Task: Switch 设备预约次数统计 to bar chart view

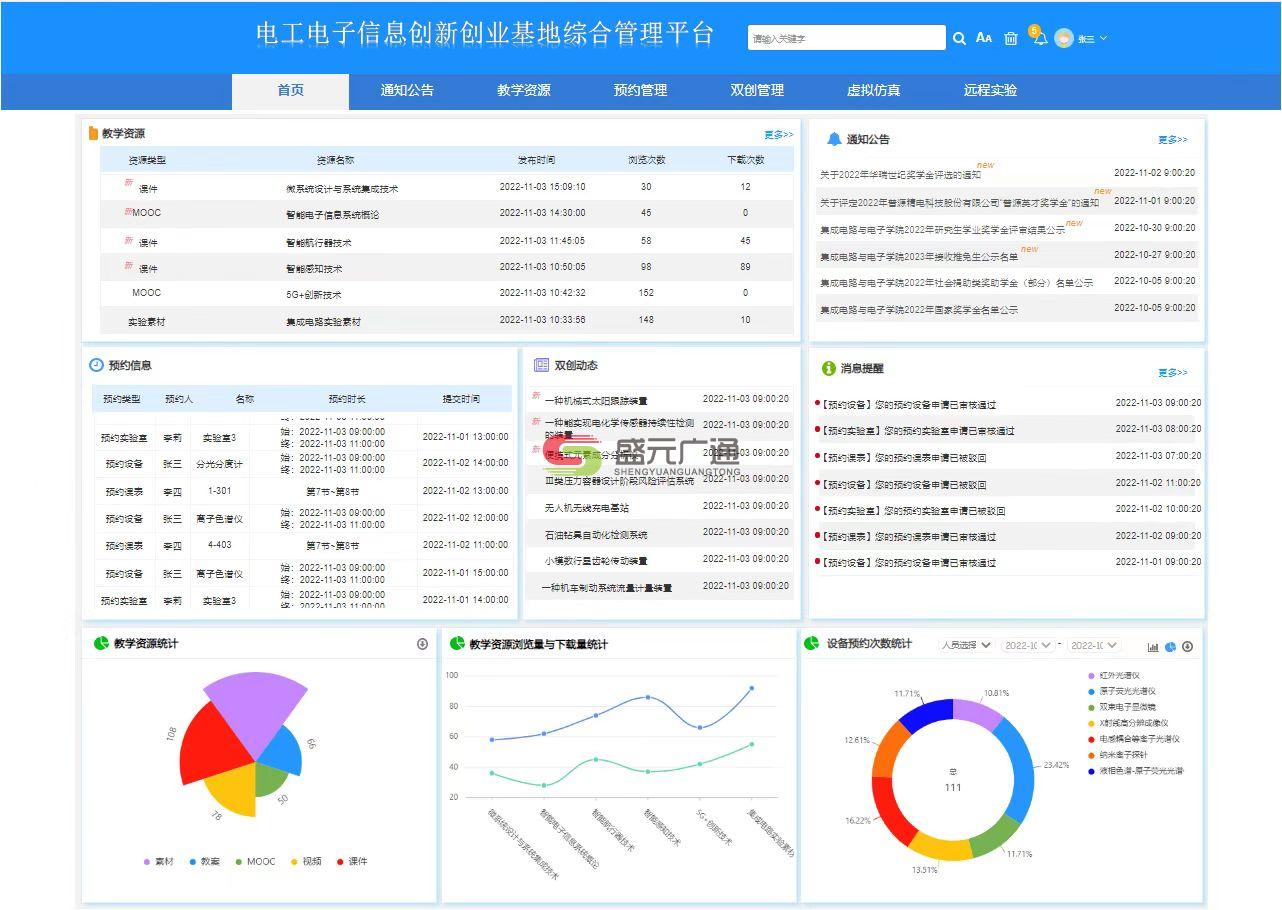Action: point(1154,647)
